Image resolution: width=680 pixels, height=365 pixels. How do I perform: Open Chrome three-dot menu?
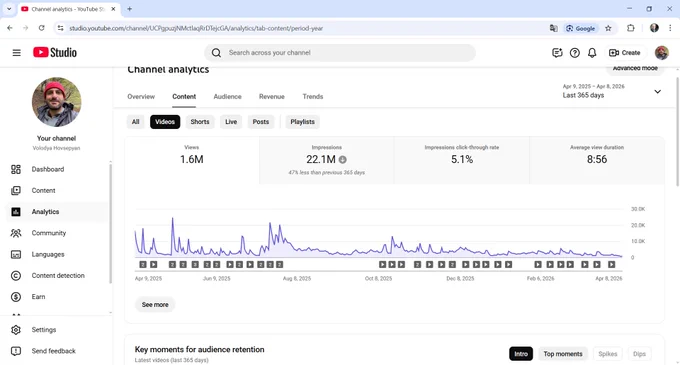pyautogui.click(x=670, y=28)
